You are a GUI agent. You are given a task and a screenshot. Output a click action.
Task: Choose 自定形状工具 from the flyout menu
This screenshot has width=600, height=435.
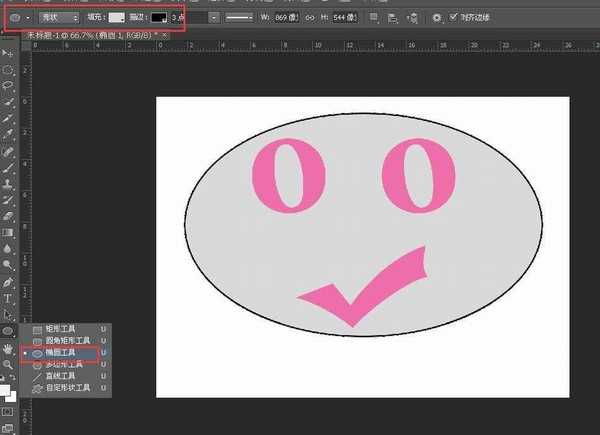[69, 386]
